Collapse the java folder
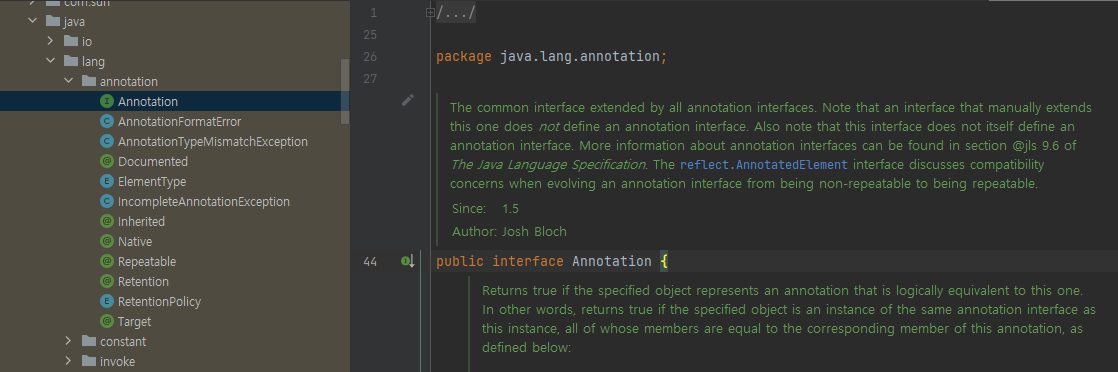The image size is (1118, 372). 32,21
